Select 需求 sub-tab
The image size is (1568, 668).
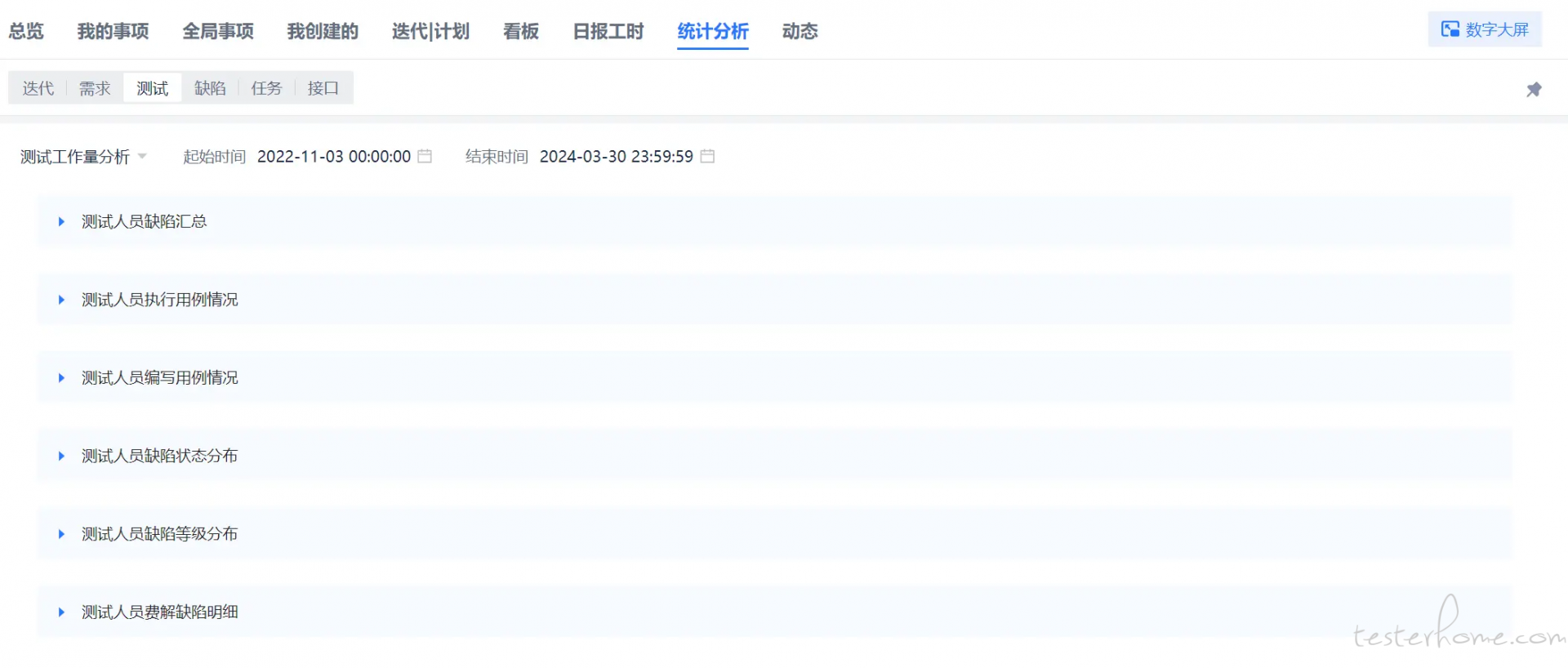(x=95, y=88)
